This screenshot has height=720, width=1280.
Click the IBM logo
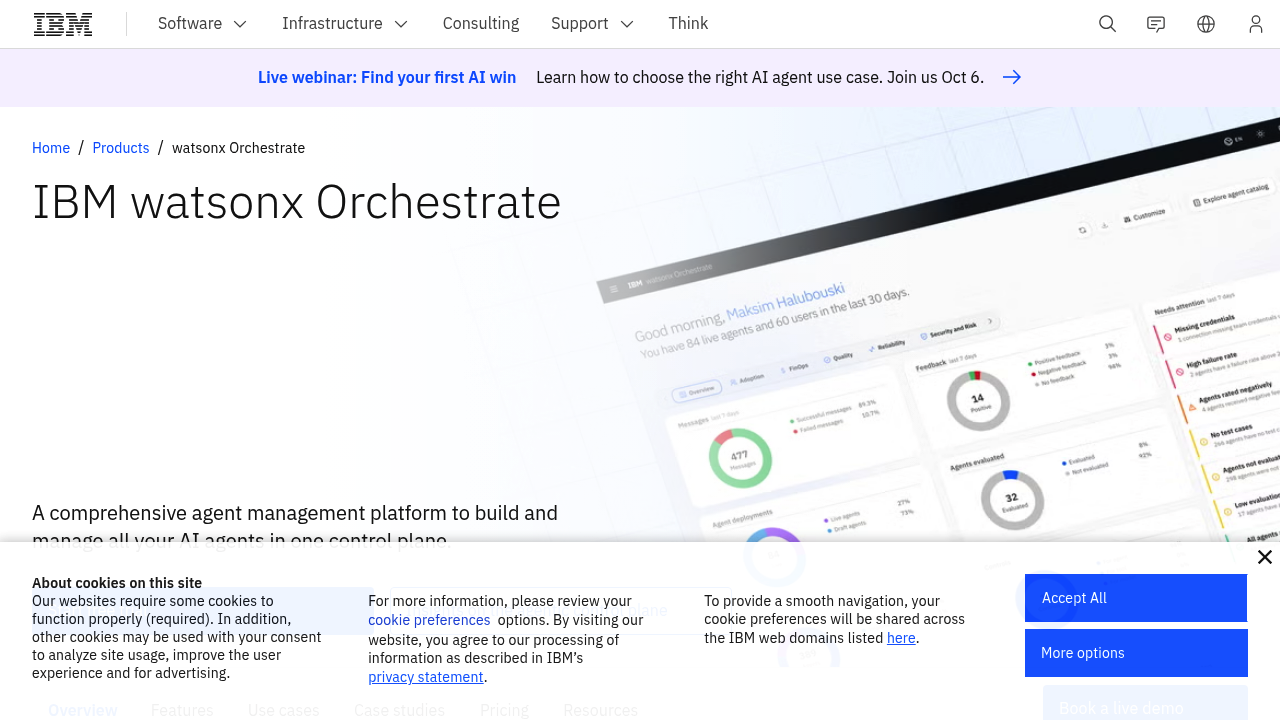click(x=63, y=24)
